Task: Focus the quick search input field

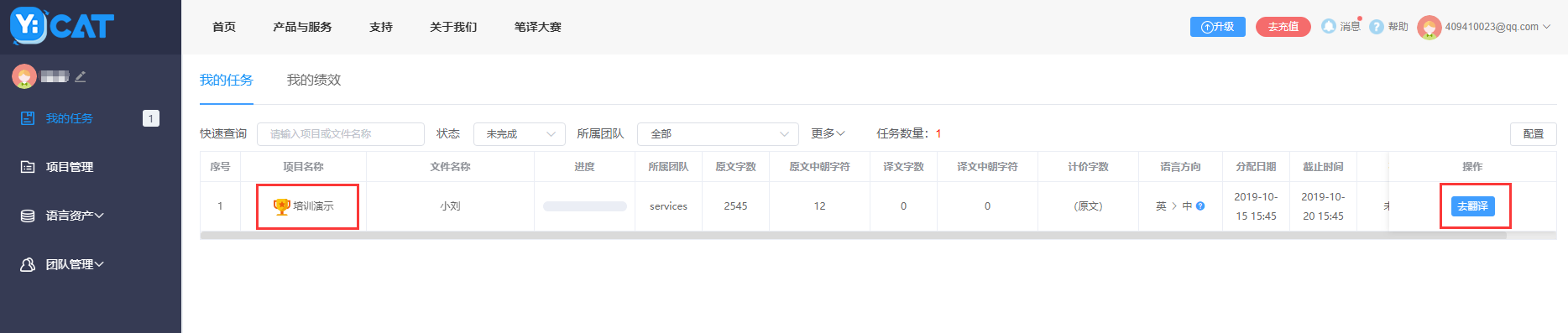Action: [341, 133]
